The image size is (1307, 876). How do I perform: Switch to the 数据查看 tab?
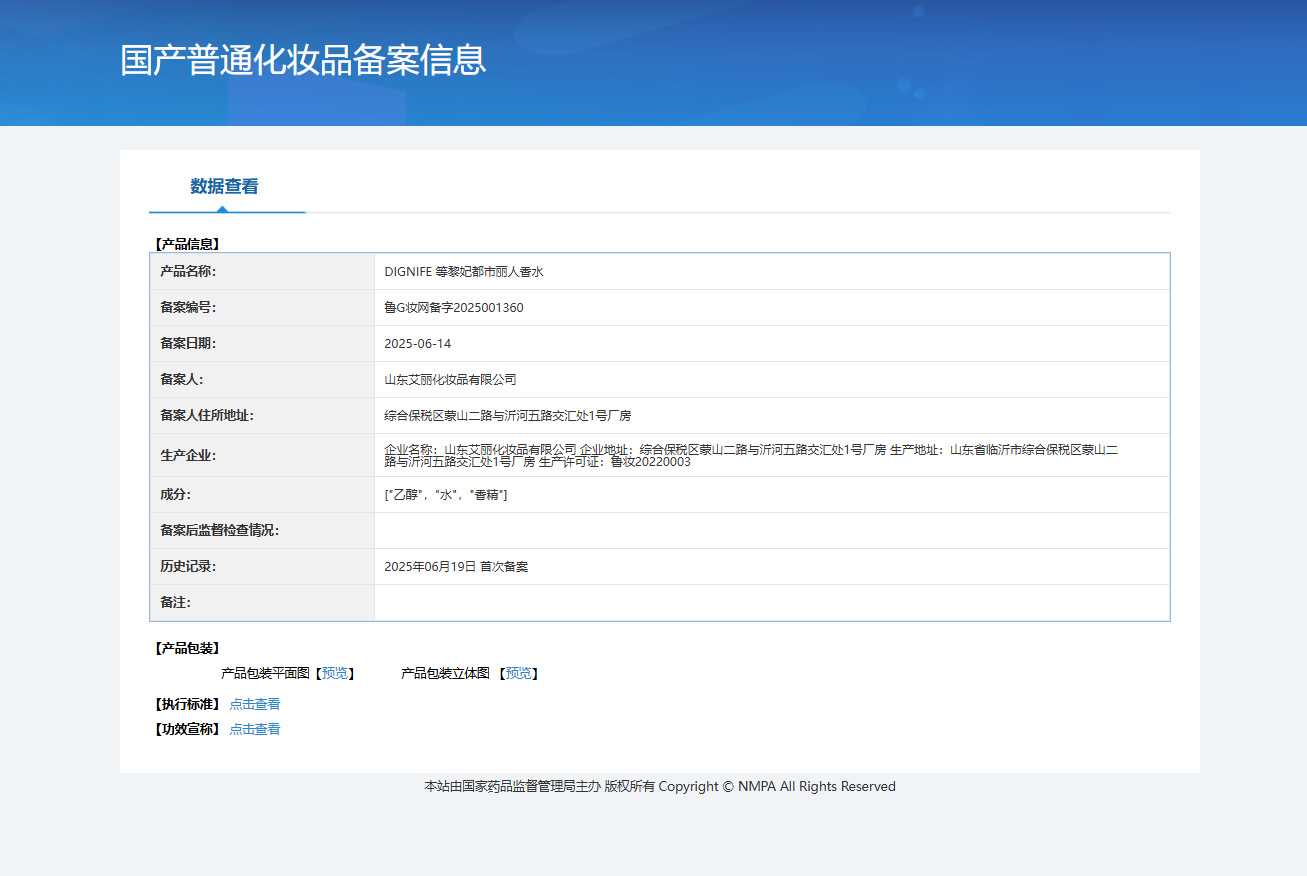click(224, 187)
